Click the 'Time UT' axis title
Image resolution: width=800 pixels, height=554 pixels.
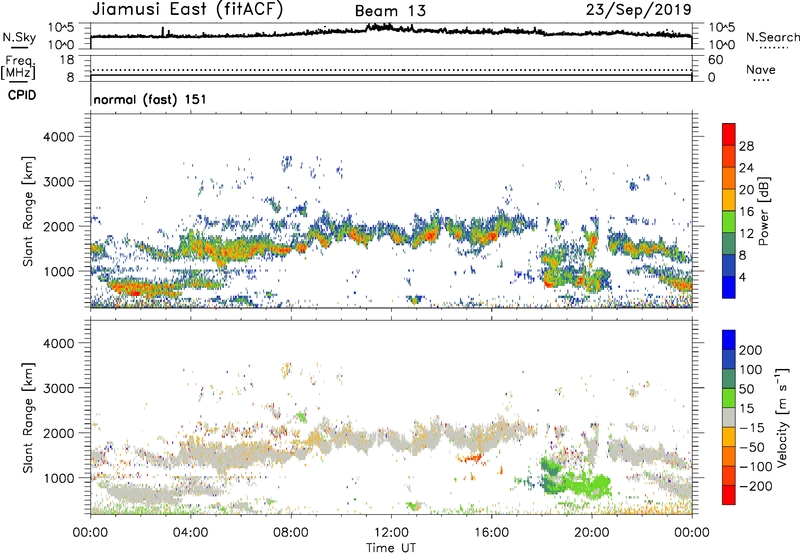[391, 548]
